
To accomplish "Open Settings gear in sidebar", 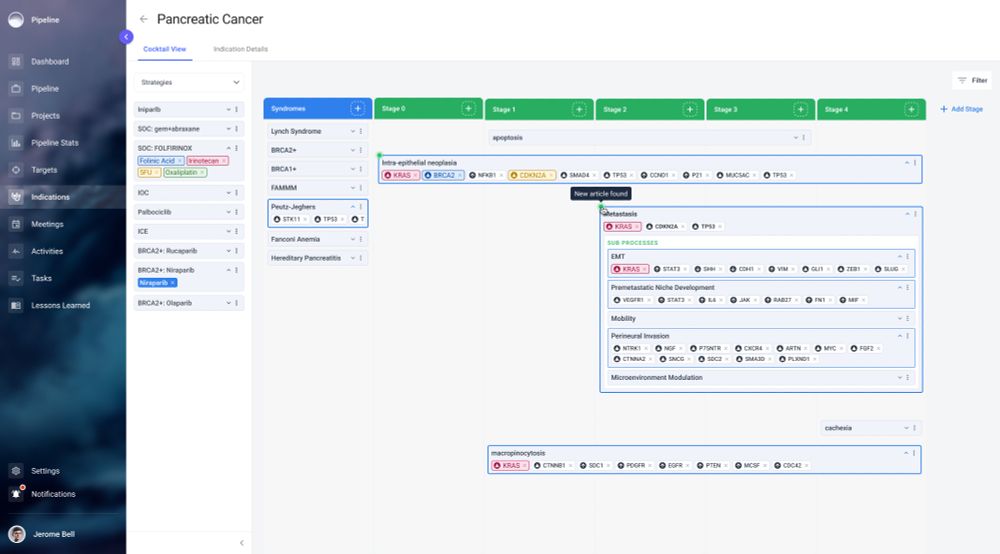I will coord(16,471).
